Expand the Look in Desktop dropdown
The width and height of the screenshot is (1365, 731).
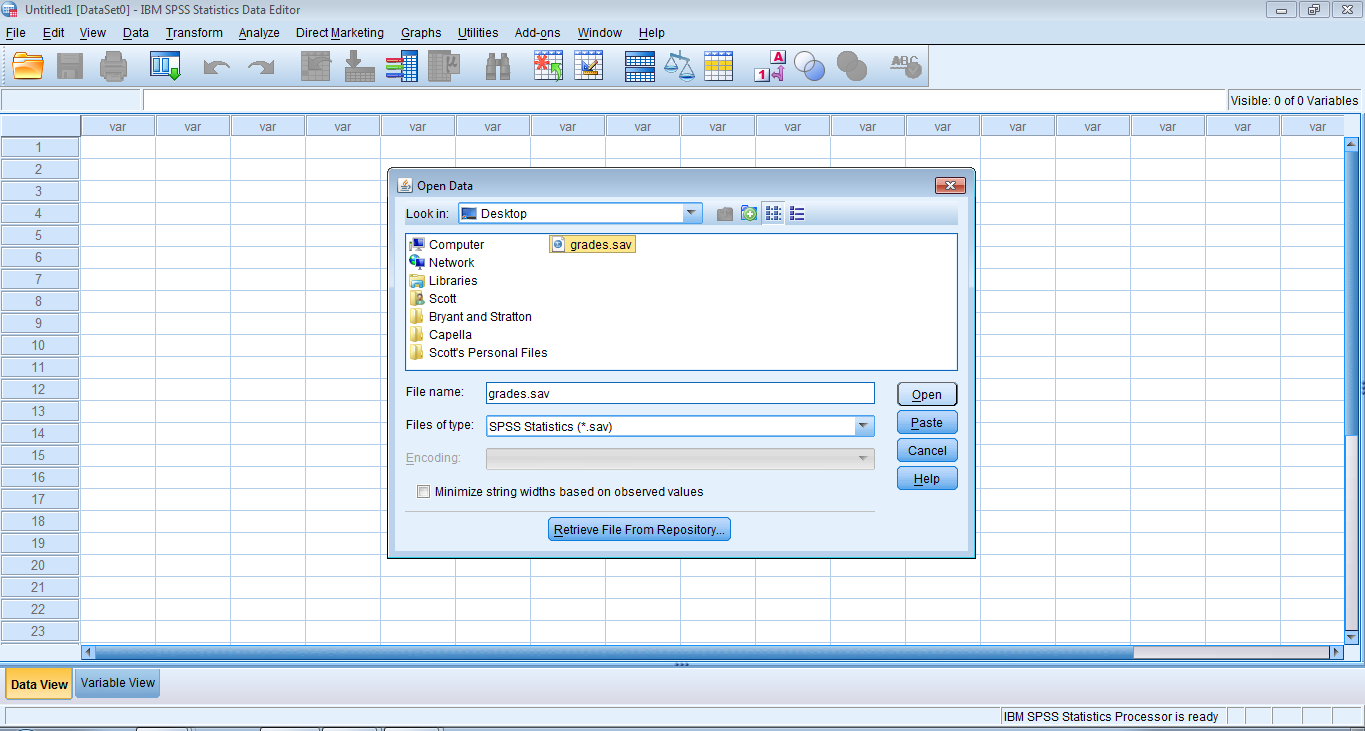pyautogui.click(x=692, y=214)
